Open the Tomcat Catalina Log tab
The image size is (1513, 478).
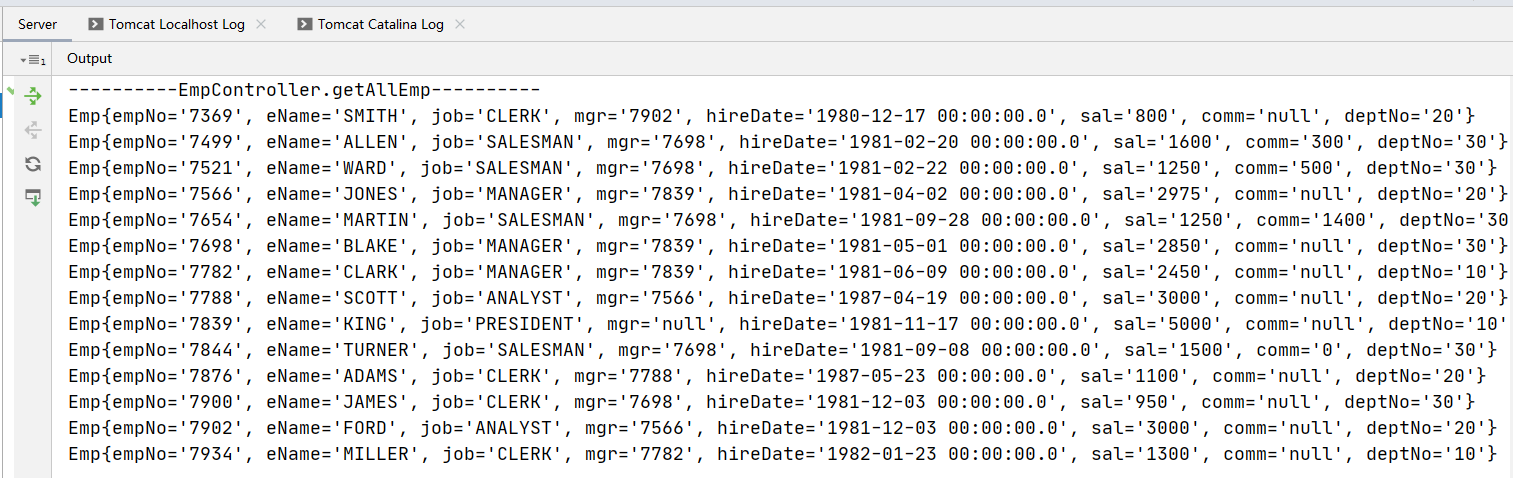coord(381,24)
